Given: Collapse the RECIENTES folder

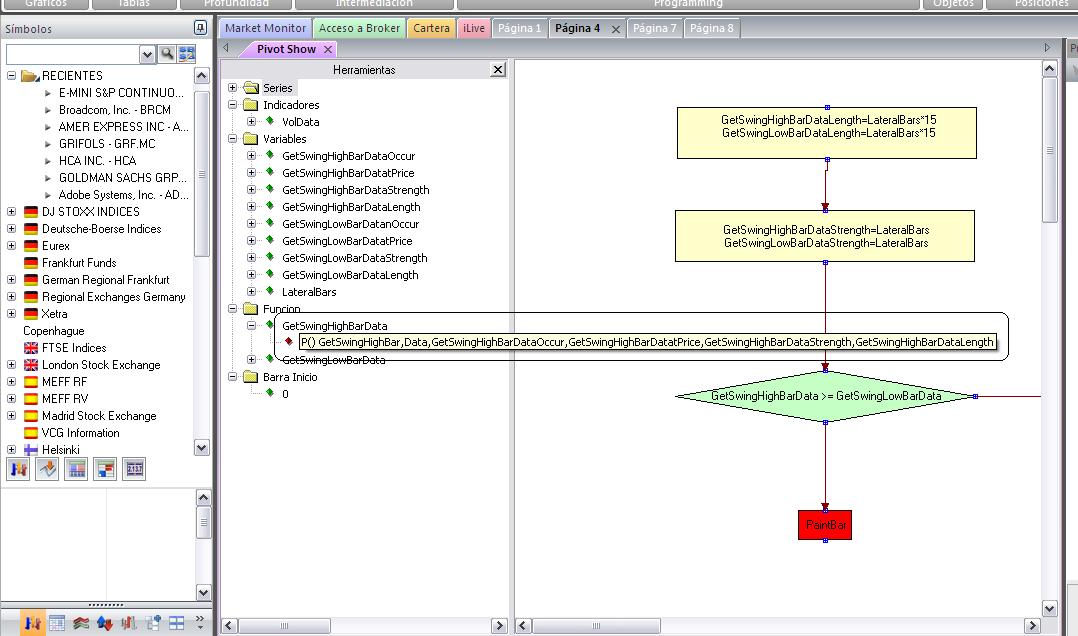Looking at the screenshot, I should click(12, 76).
